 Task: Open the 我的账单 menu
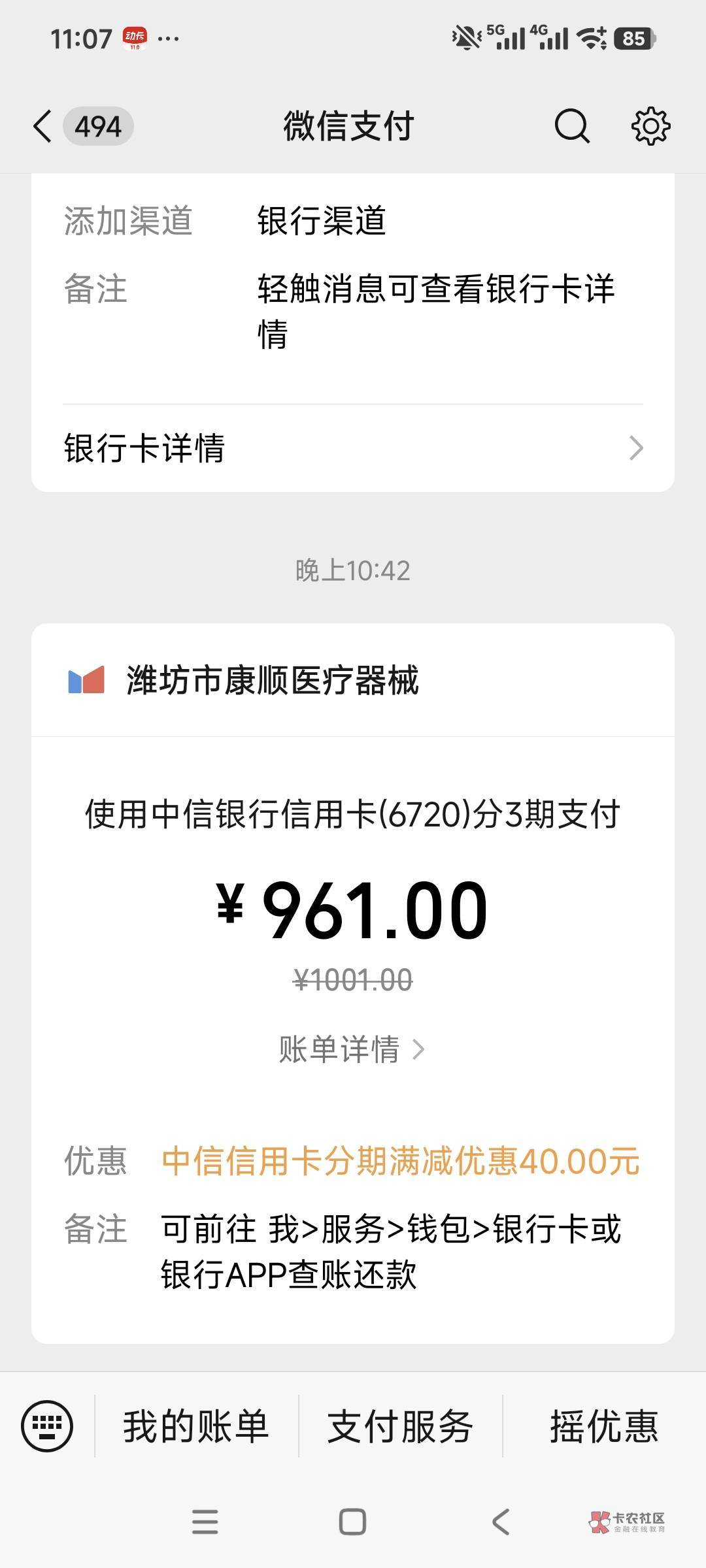196,1426
